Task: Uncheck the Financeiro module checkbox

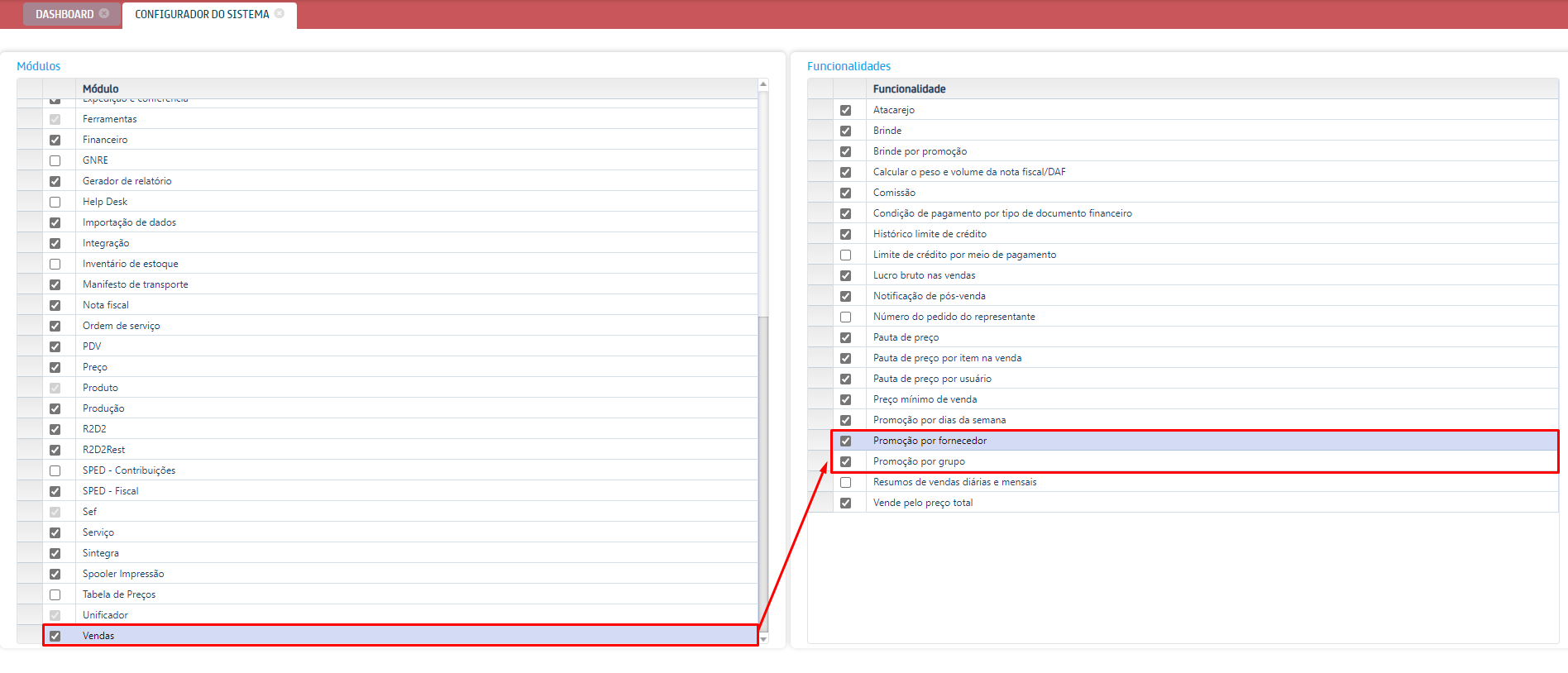Action: tap(55, 140)
